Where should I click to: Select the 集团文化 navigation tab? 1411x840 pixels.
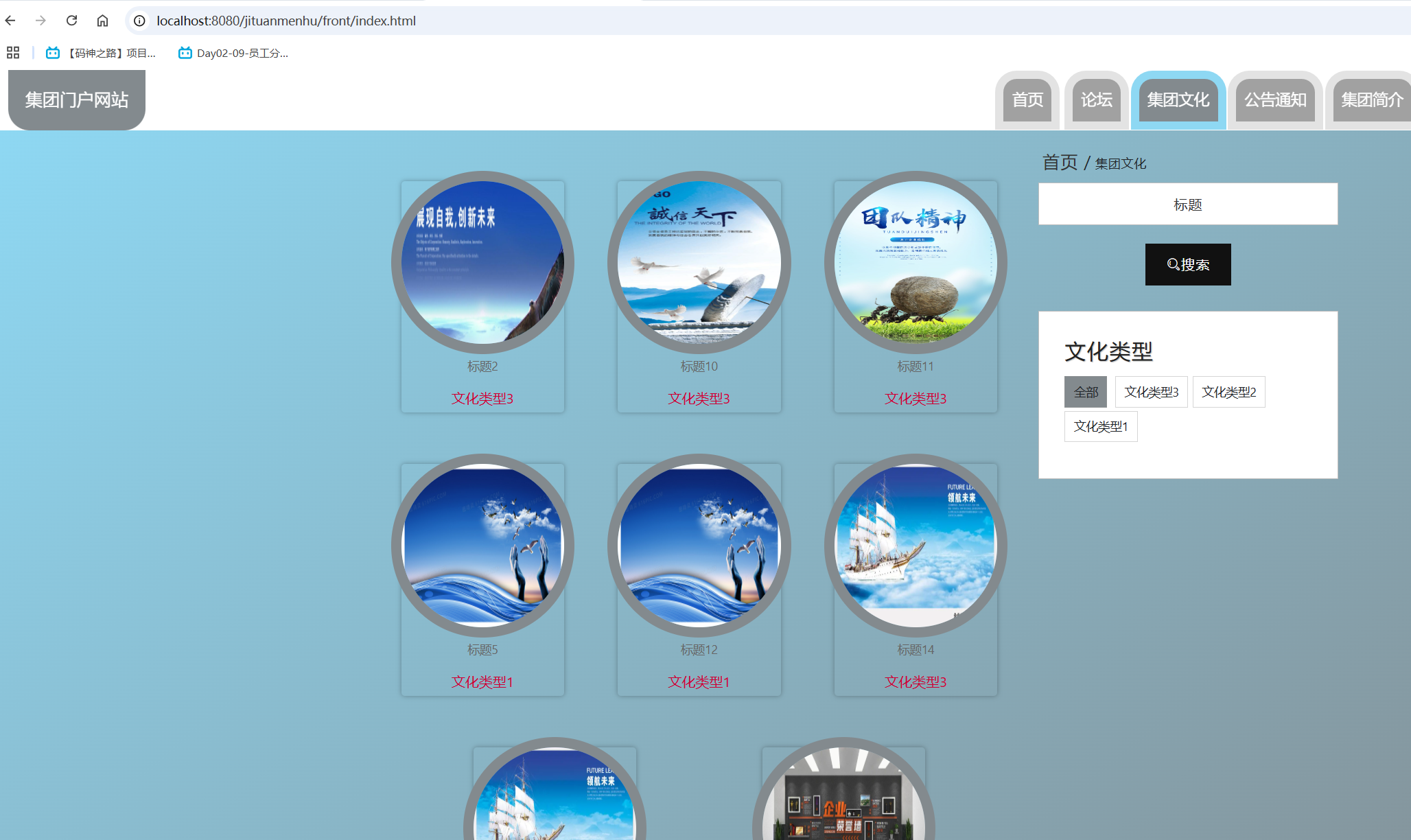tap(1178, 100)
